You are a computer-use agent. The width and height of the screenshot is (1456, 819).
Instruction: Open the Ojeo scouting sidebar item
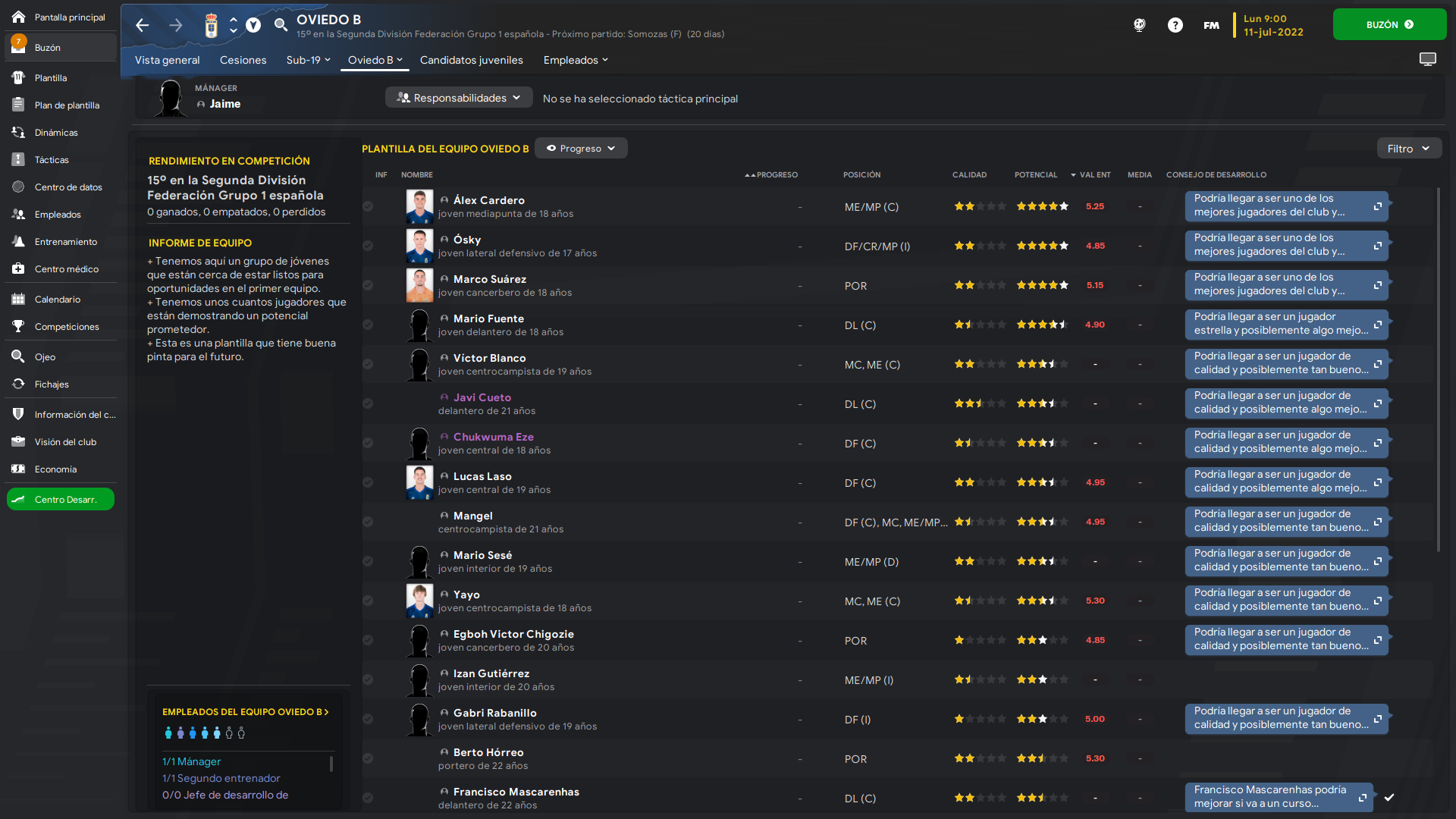pyautogui.click(x=45, y=357)
